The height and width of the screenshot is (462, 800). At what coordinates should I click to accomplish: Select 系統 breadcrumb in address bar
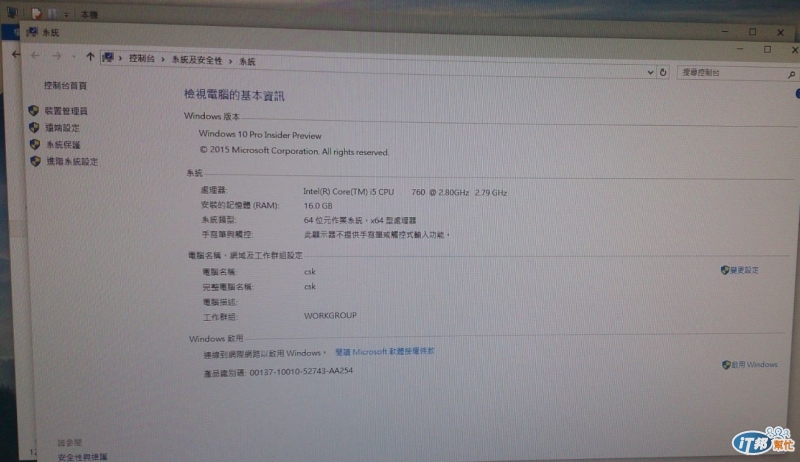point(247,62)
